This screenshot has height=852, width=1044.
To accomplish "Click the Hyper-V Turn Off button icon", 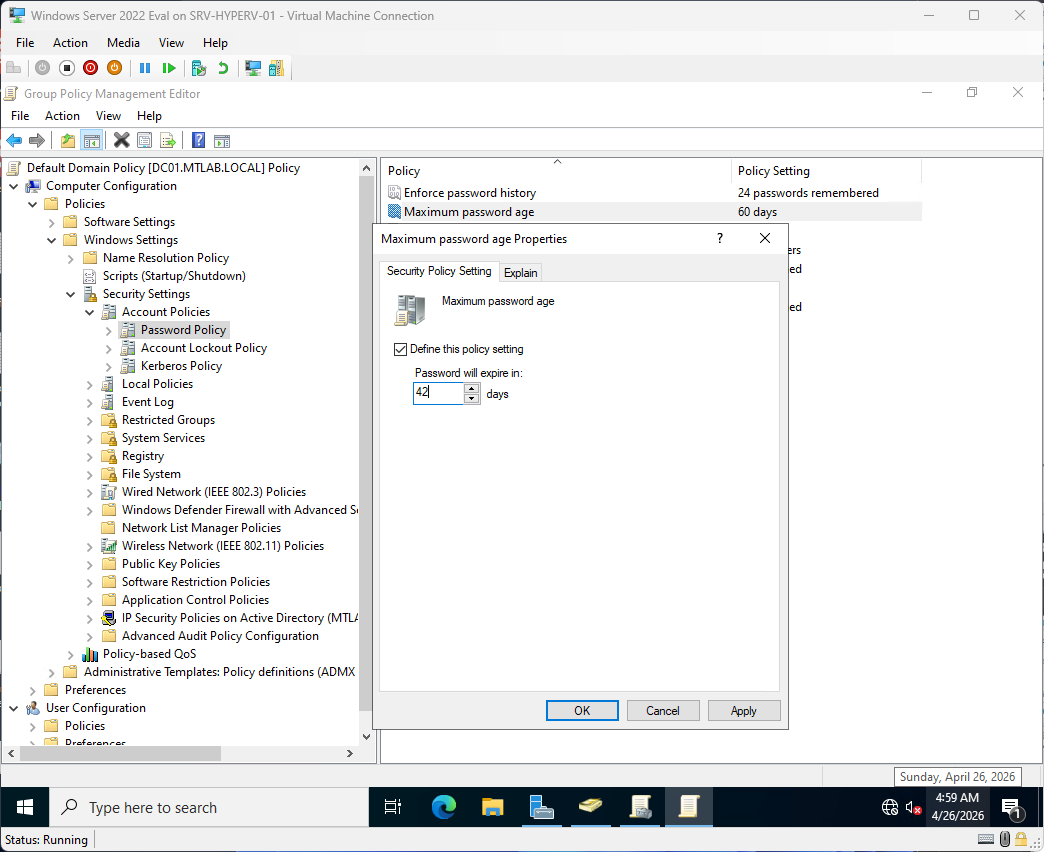I will coord(67,68).
